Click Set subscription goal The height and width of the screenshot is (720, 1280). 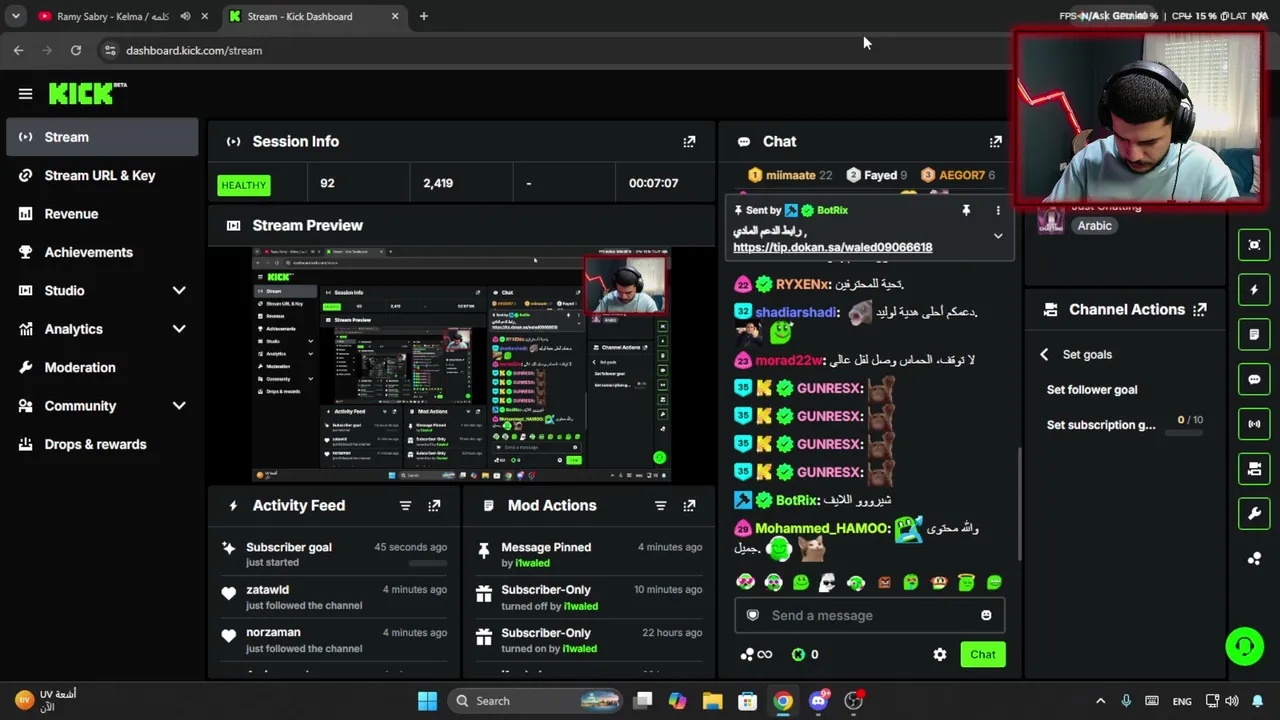1101,425
